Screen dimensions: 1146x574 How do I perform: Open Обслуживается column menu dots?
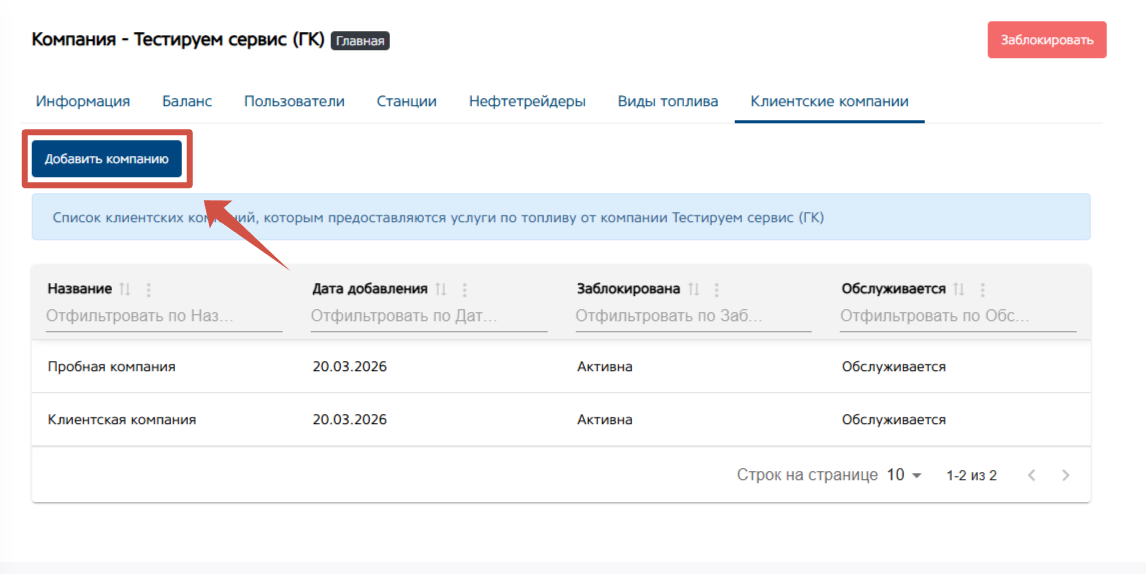pos(983,289)
